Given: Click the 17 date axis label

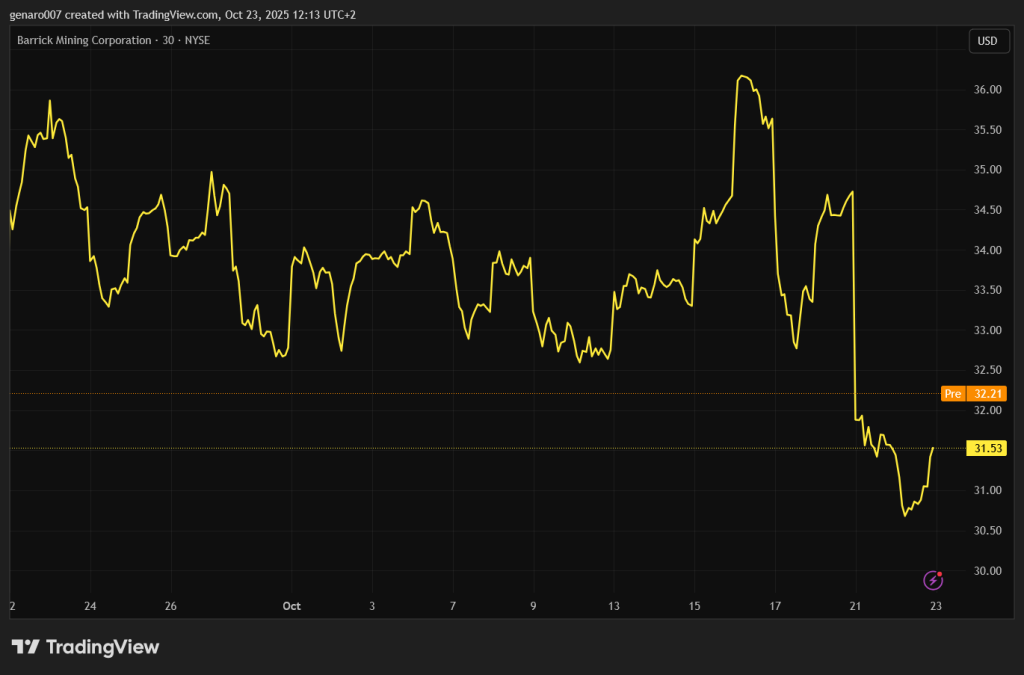Looking at the screenshot, I should click(x=775, y=606).
